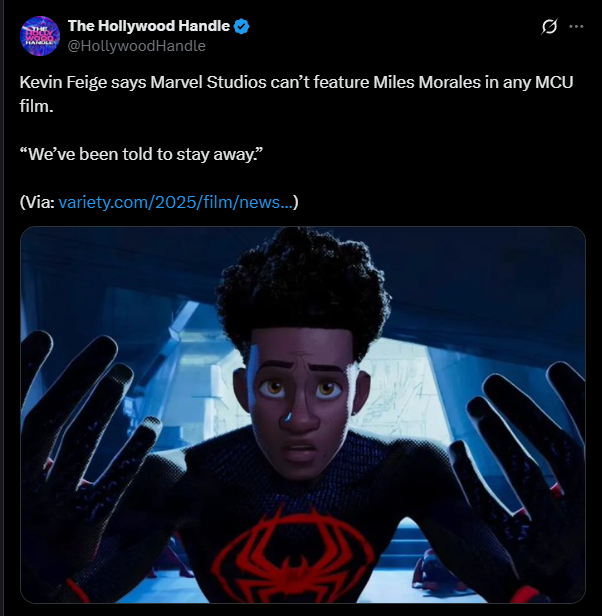Image resolution: width=602 pixels, height=616 pixels.
Task: Click the Kevin Feige tweet text
Action: pos(296,94)
